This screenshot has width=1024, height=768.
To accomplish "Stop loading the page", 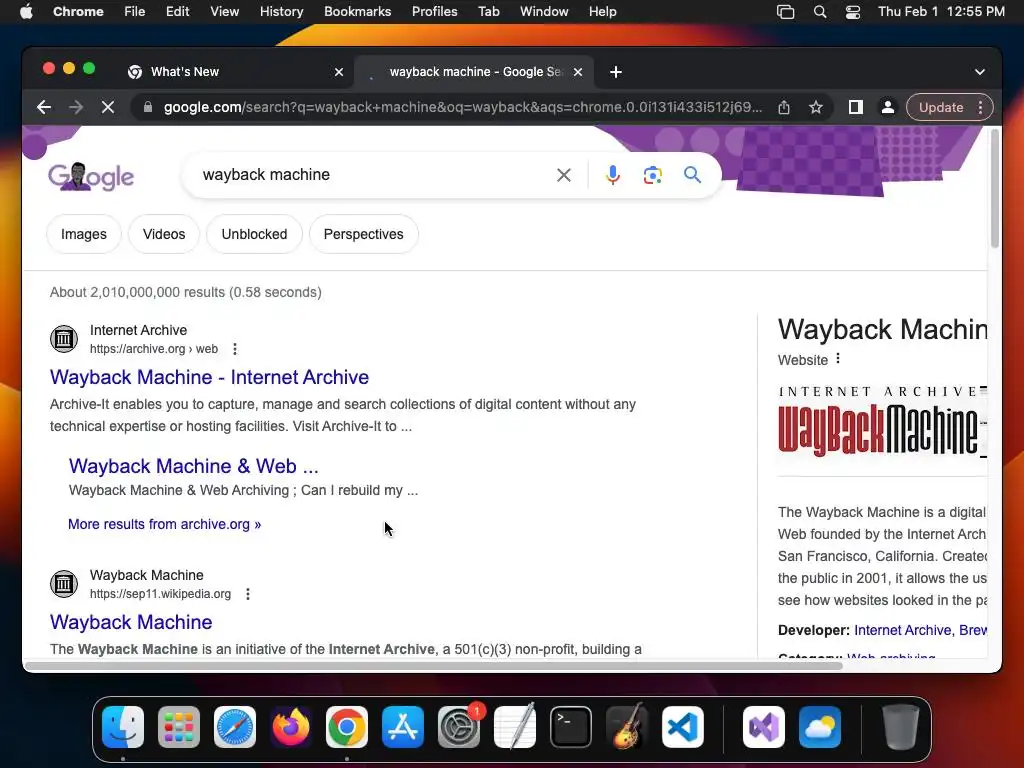I will [x=108, y=107].
